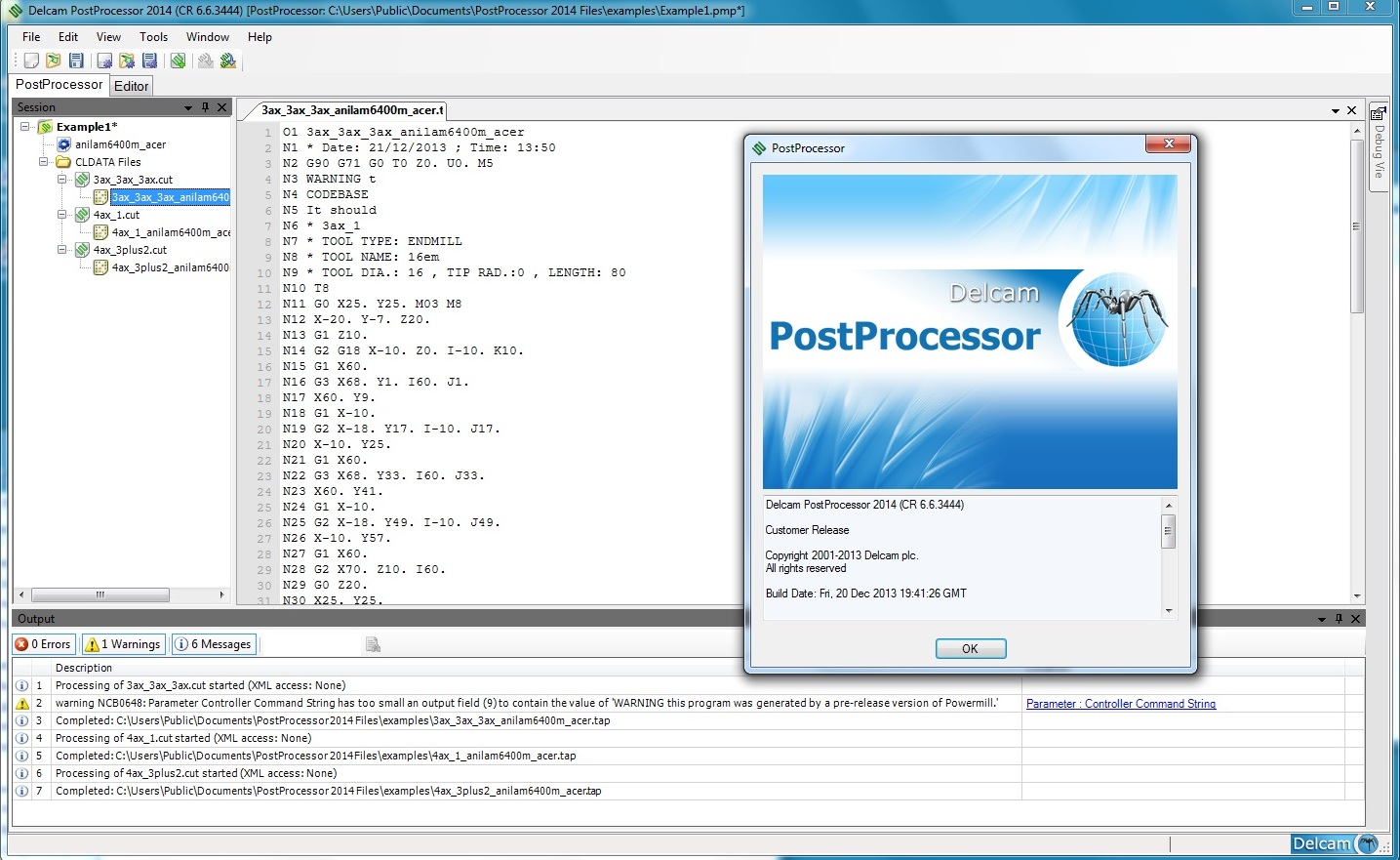Click the Open Option File icon
1400x860 pixels.
pos(127,61)
